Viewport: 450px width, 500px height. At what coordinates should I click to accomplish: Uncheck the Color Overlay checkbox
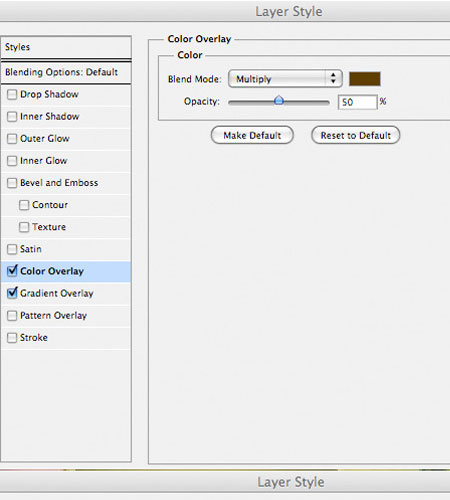point(12,271)
